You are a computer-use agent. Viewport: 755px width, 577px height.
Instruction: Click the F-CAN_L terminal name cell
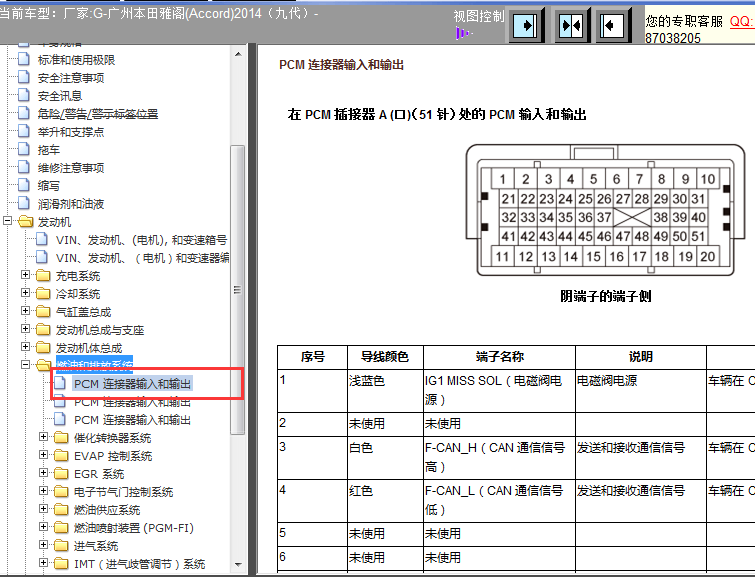click(x=499, y=500)
